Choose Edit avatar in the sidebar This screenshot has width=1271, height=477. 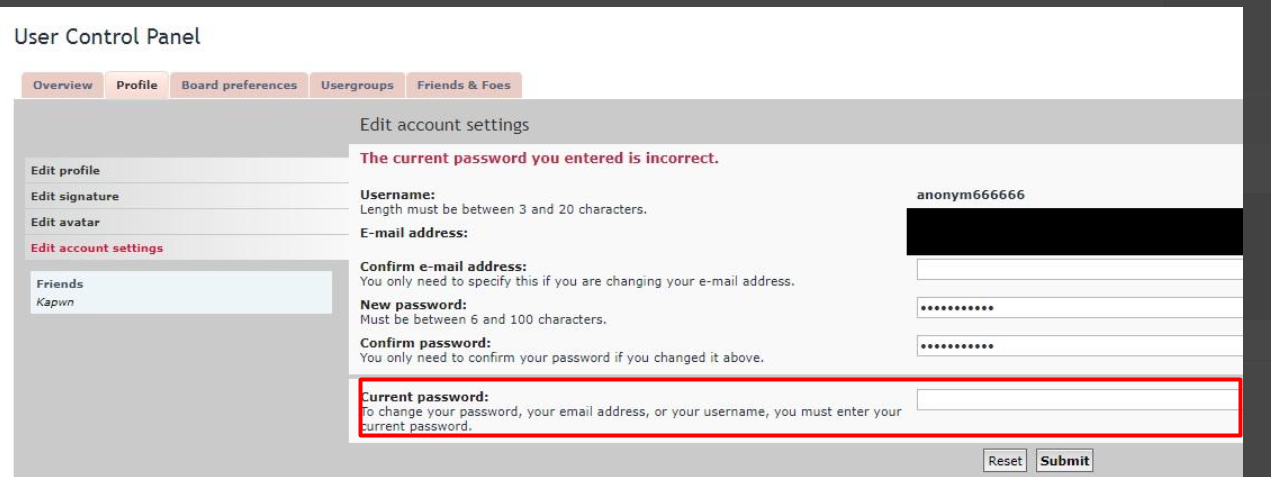(x=65, y=222)
